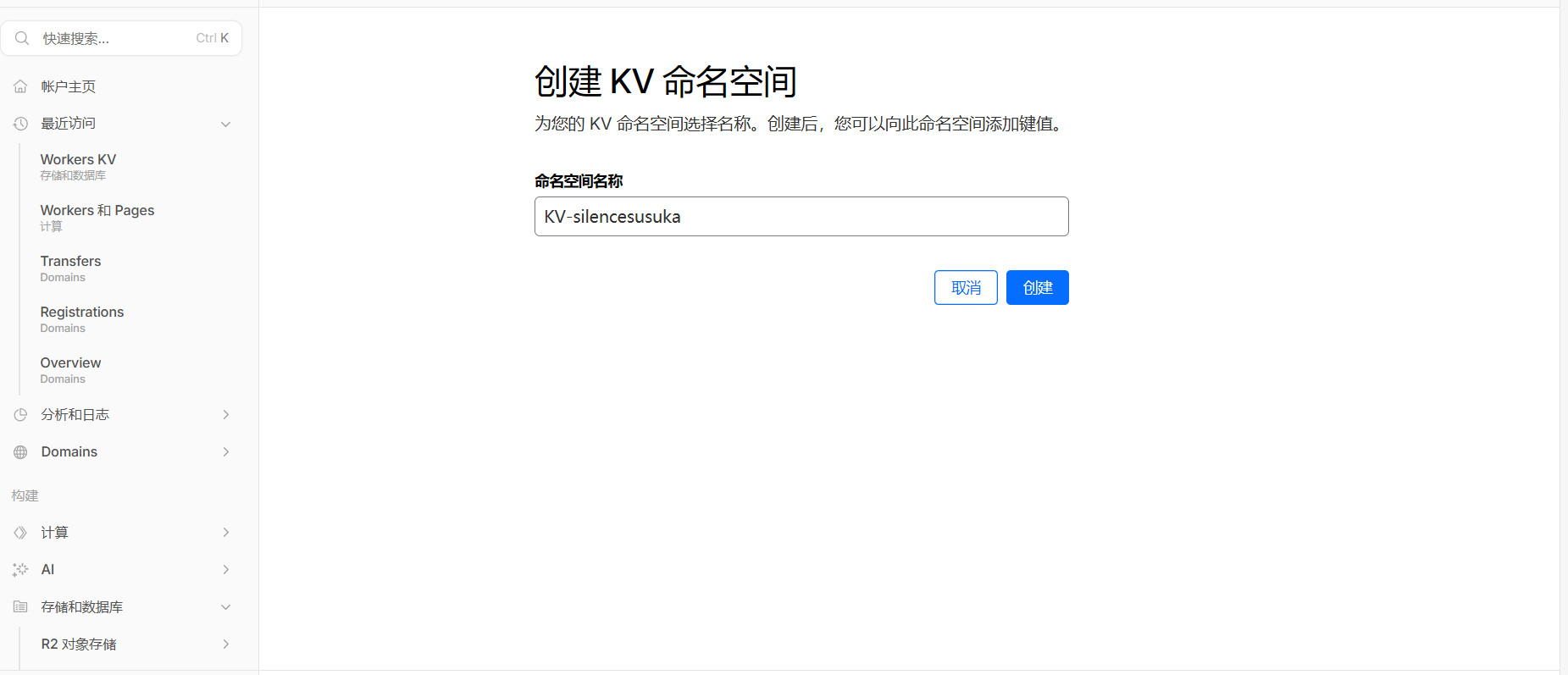
Task: Click the home icon beside 帐户主页
Action: [x=20, y=86]
